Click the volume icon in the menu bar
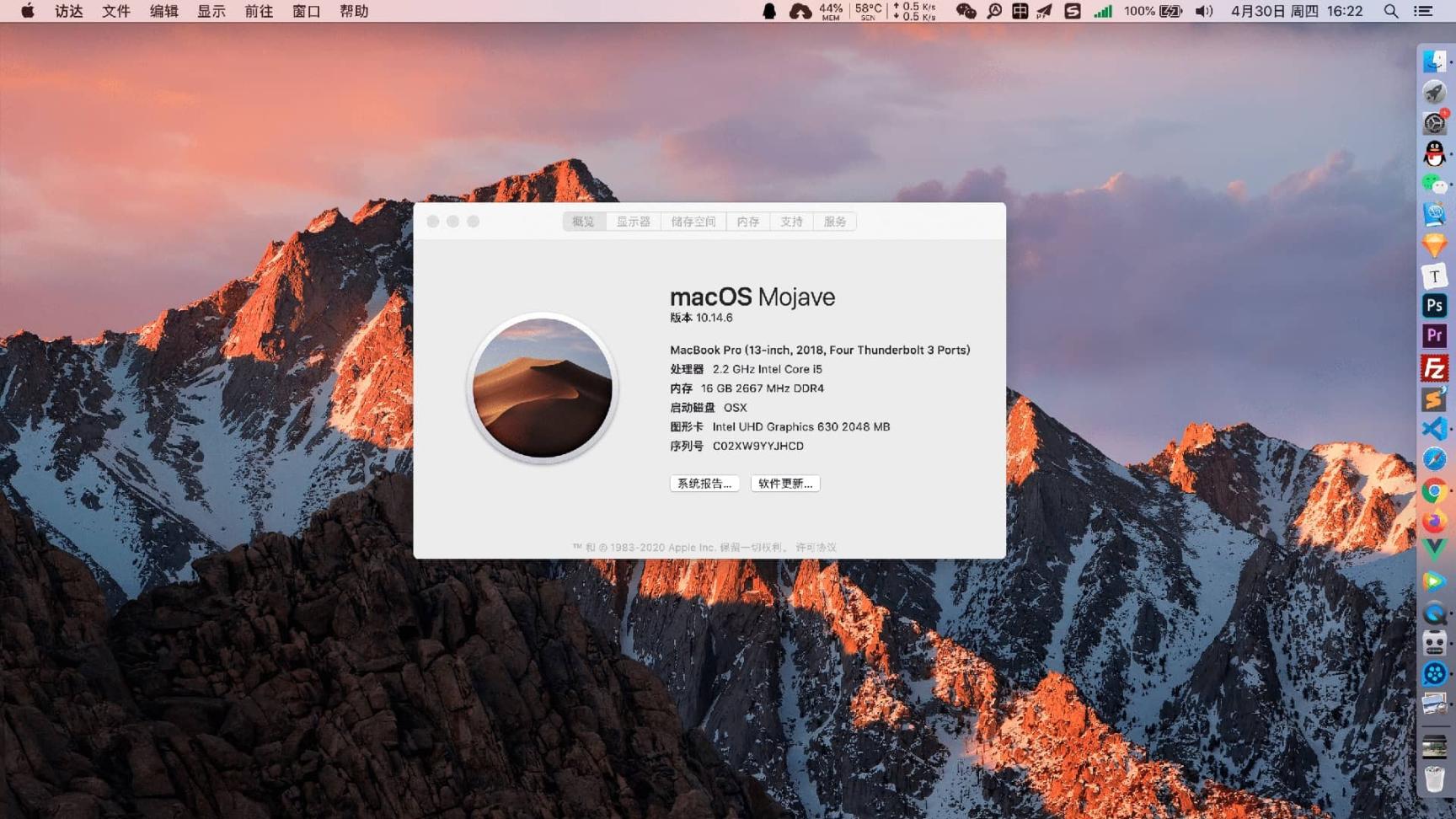 click(1204, 11)
